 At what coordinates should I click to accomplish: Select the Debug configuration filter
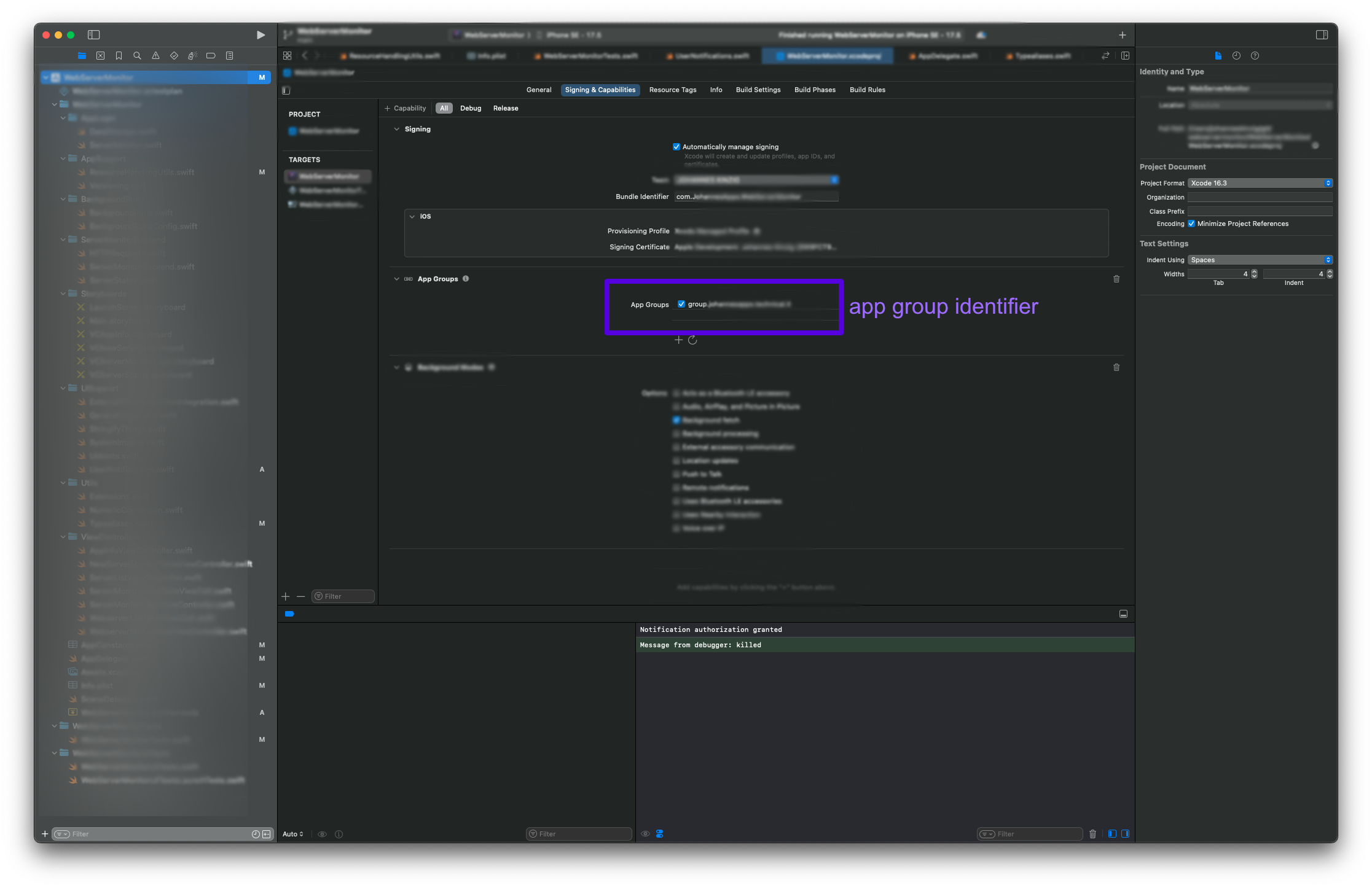(x=471, y=108)
